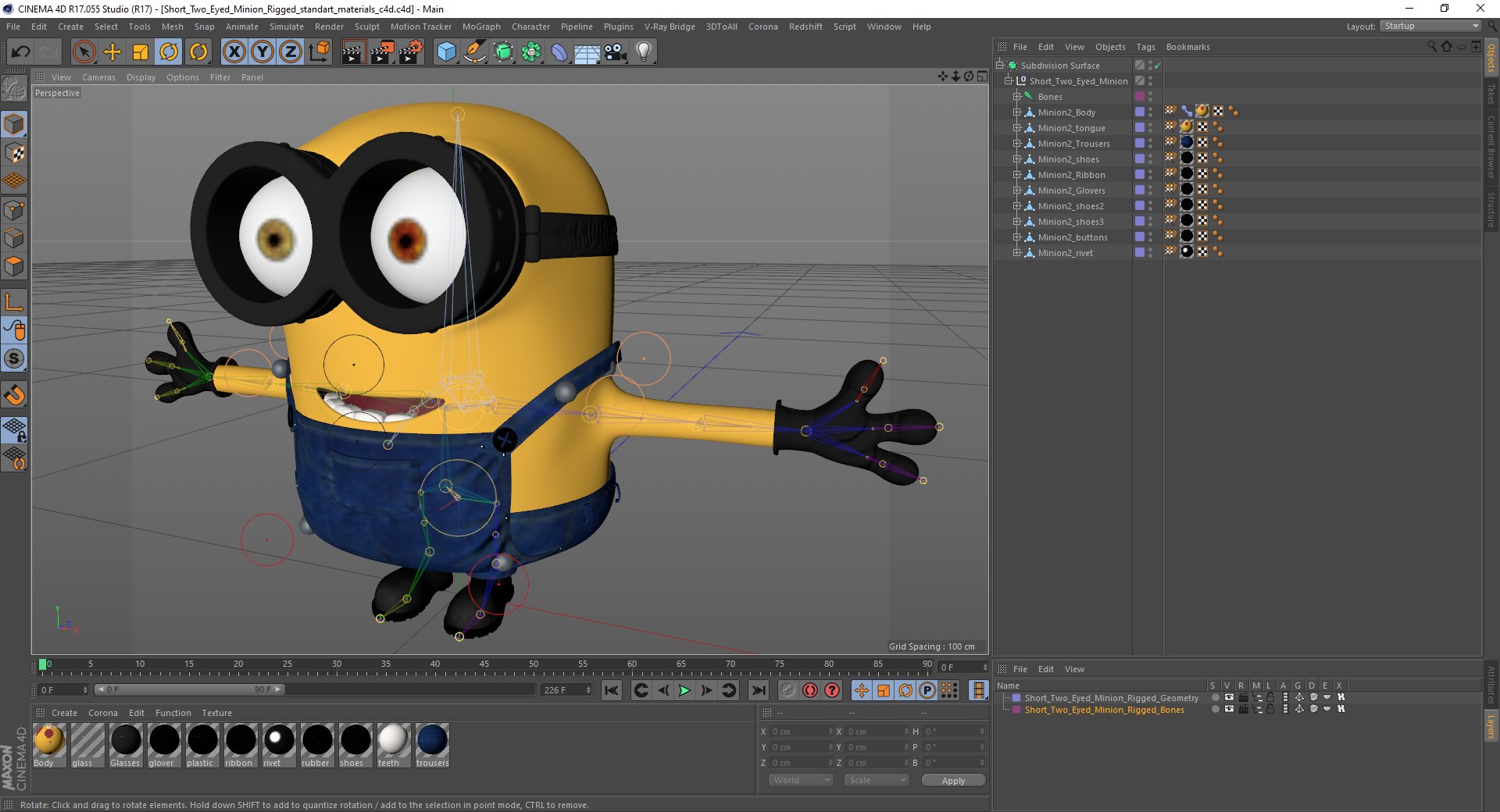Toggle X axis lock
The height and width of the screenshot is (812, 1500).
pos(234,52)
